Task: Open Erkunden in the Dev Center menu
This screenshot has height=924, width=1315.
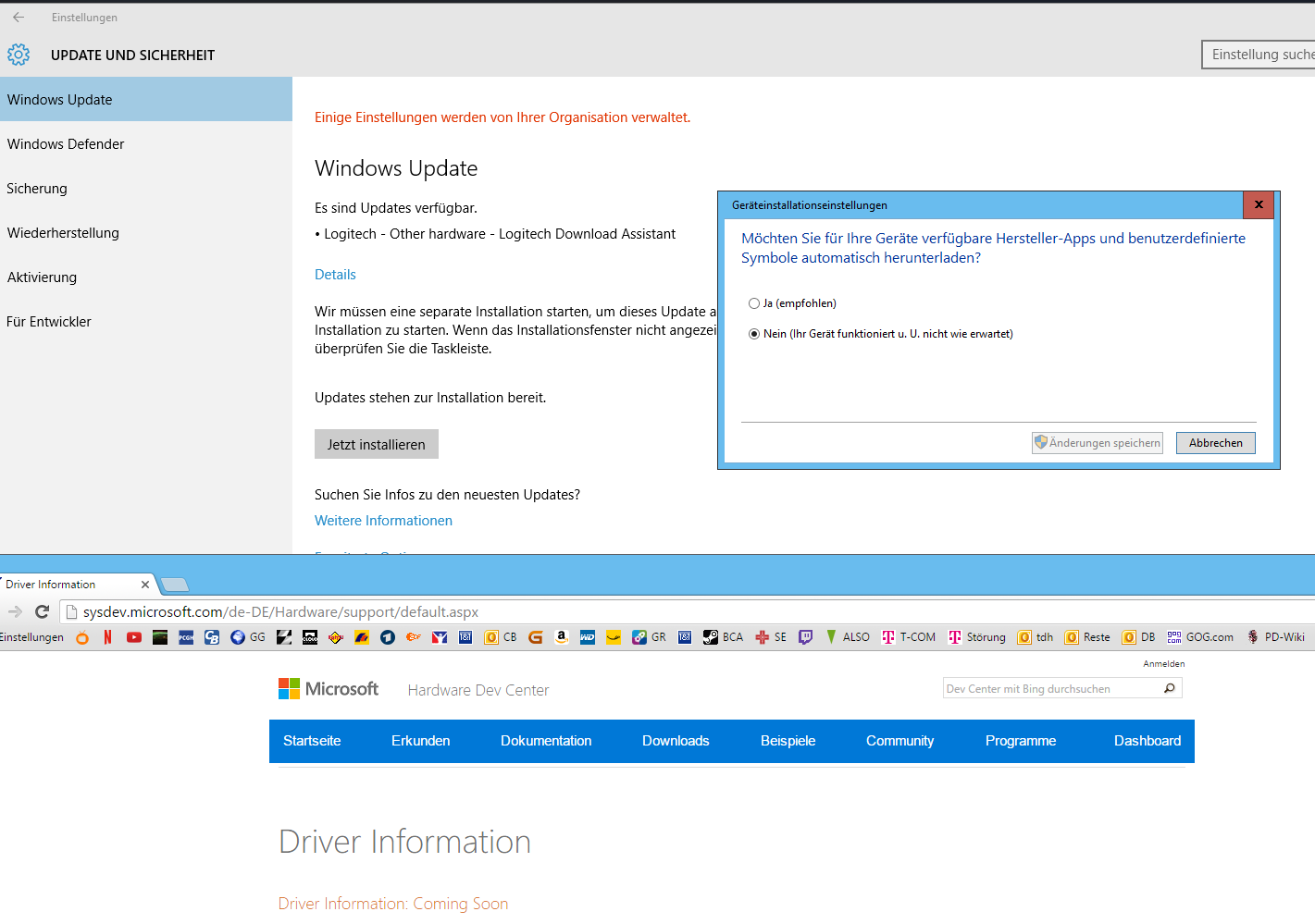Action: (x=421, y=741)
